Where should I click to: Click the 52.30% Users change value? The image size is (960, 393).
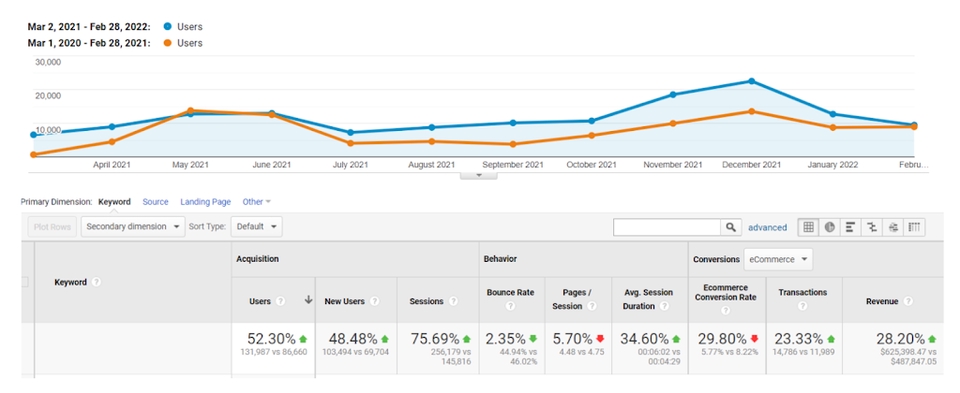click(x=271, y=339)
